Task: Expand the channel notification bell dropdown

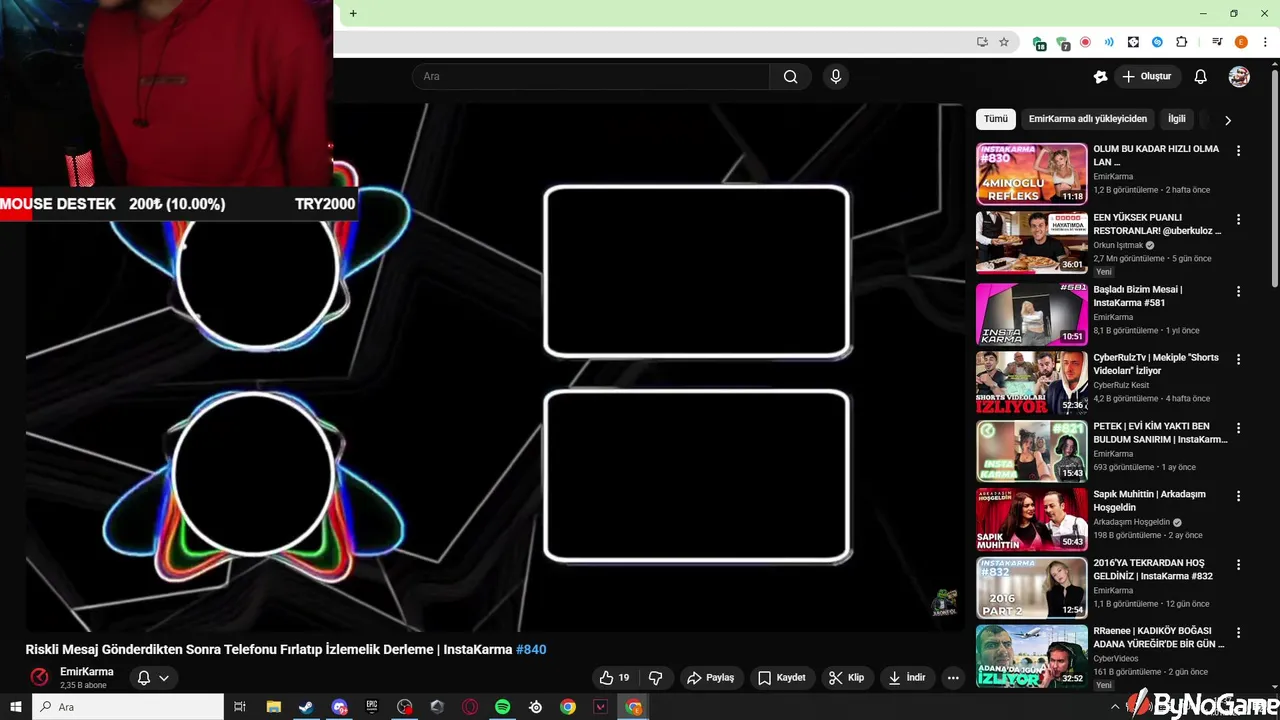Action: point(153,678)
